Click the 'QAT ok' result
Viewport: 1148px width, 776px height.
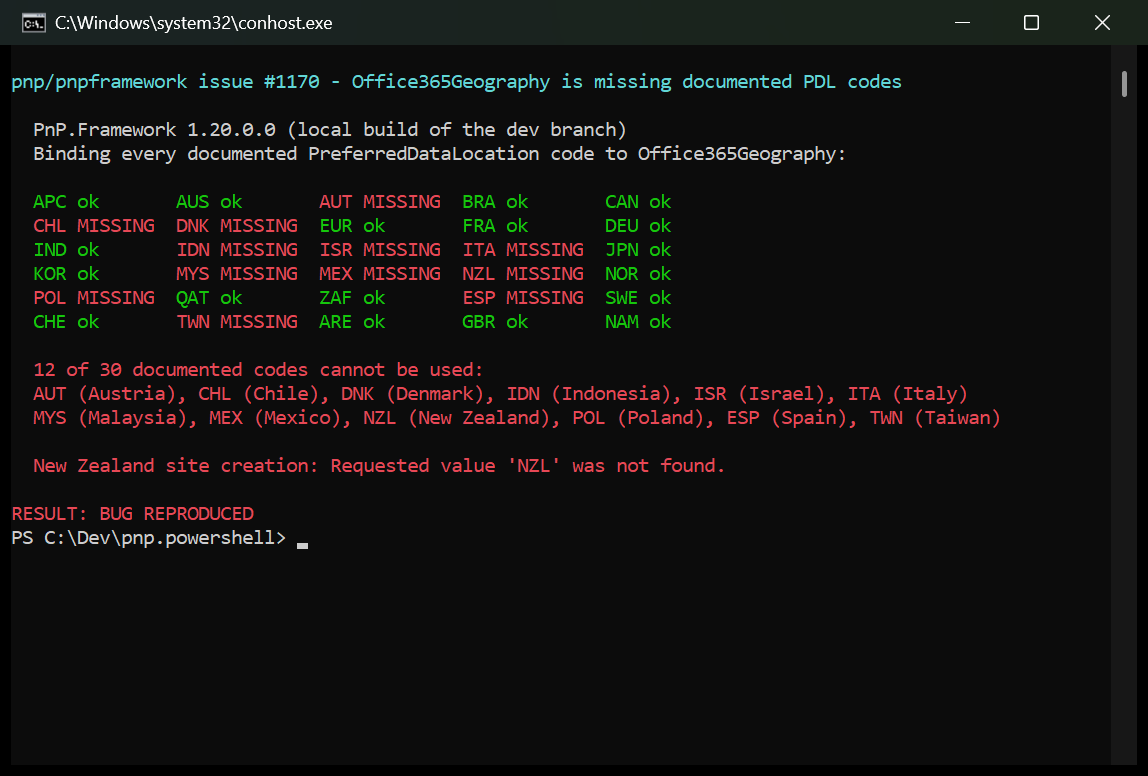209,298
